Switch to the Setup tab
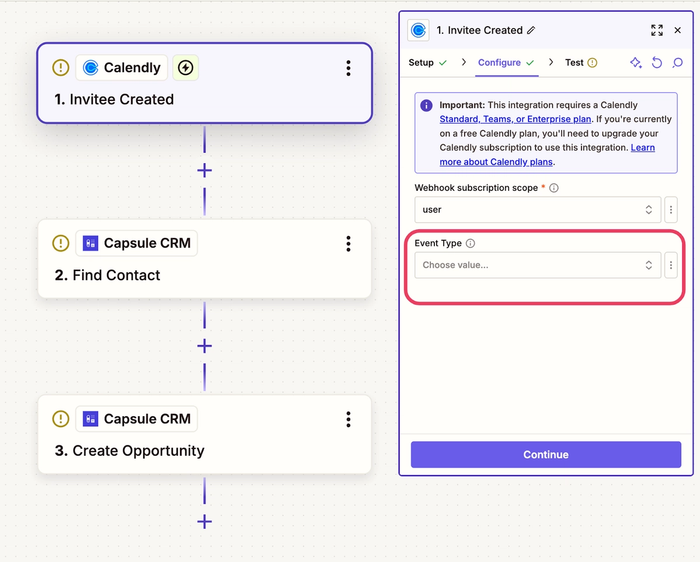This screenshot has height=562, width=700. click(x=427, y=62)
